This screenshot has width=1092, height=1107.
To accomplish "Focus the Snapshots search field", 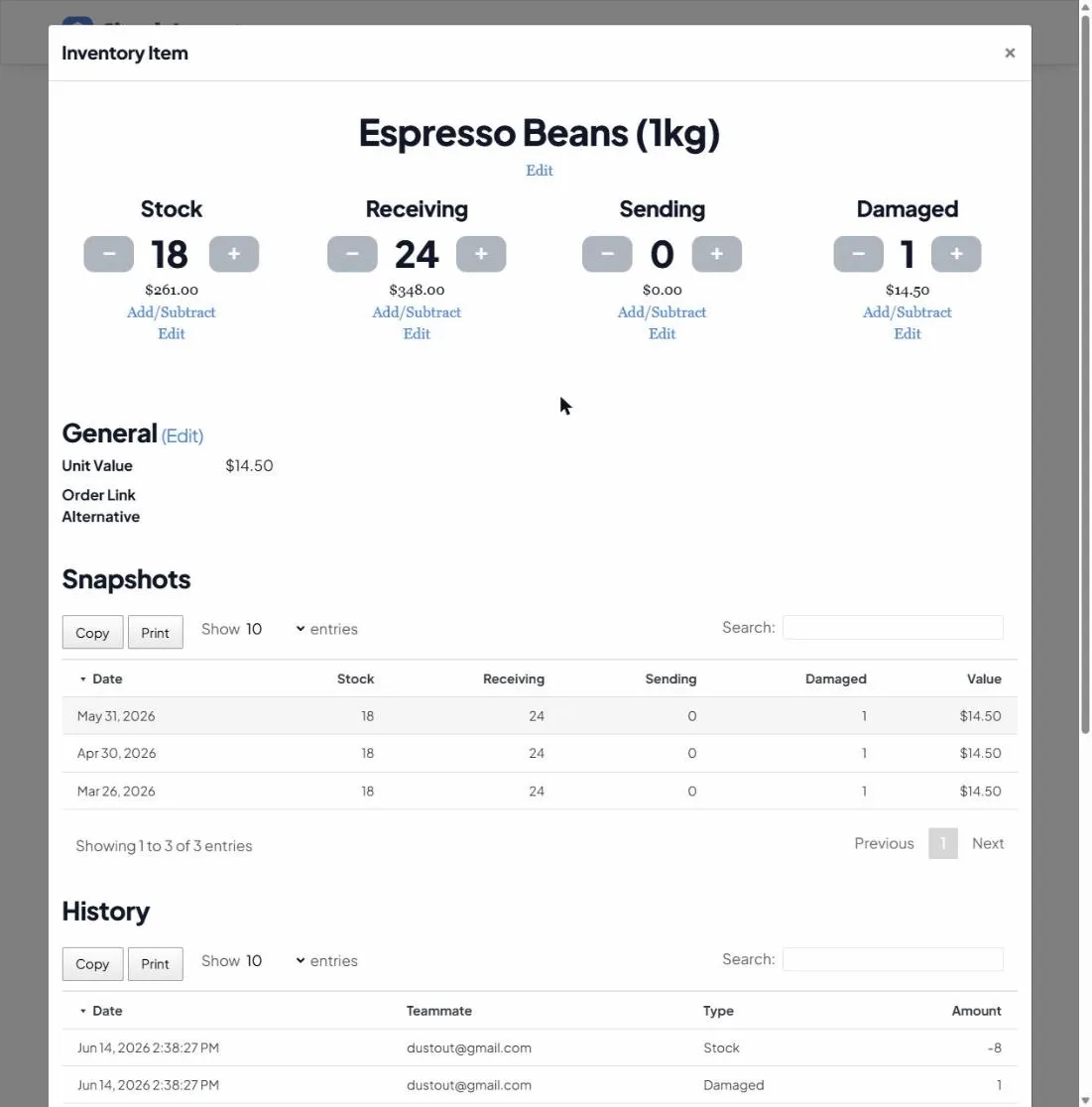I will click(x=893, y=628).
